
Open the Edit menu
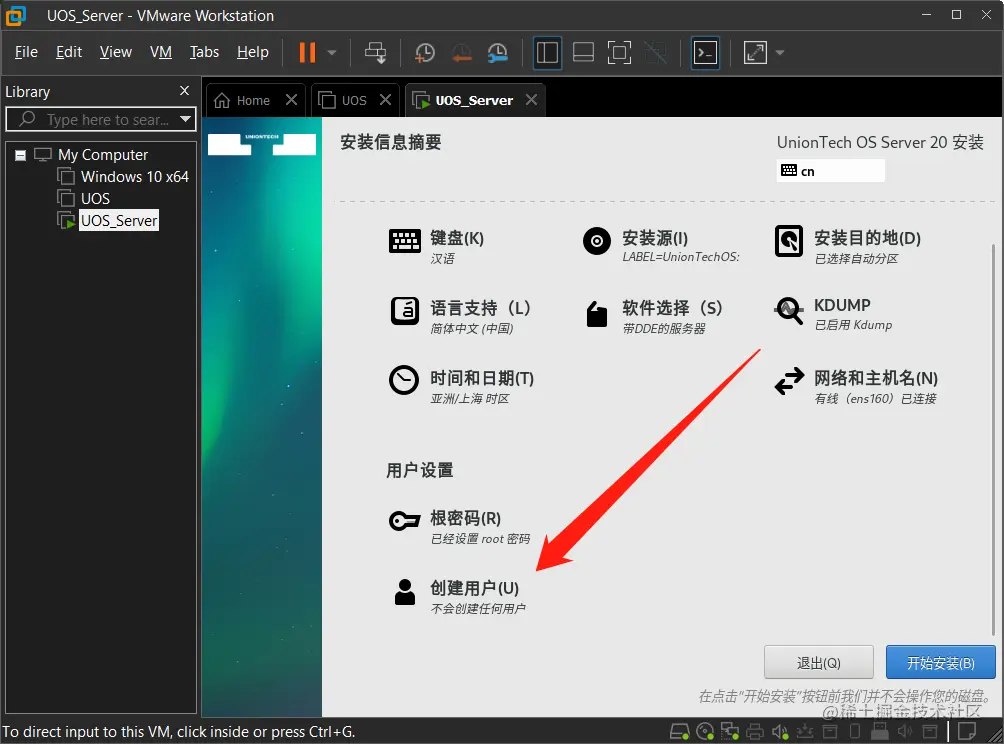tap(69, 52)
